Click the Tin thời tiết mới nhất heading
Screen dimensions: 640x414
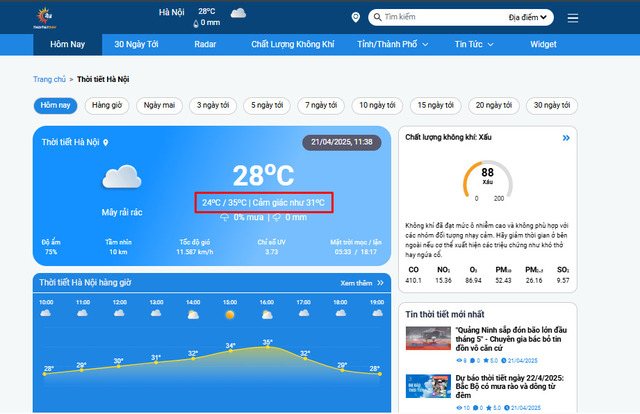click(444, 314)
